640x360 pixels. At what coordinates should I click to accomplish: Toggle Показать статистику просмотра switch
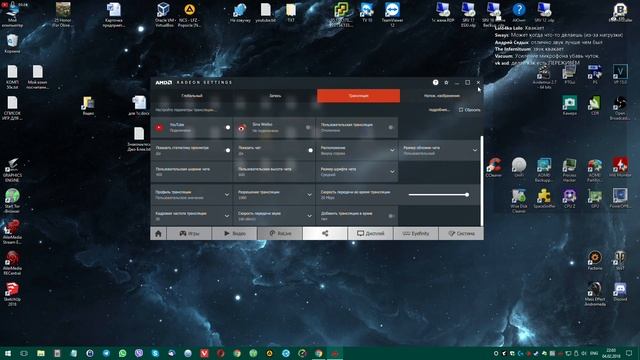coord(227,150)
